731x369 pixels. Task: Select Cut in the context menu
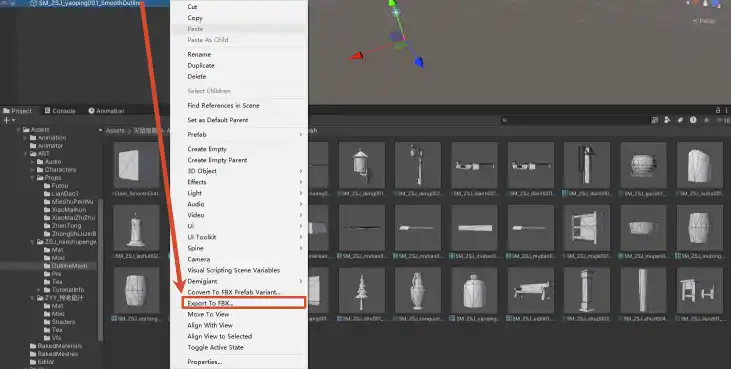point(239,7)
